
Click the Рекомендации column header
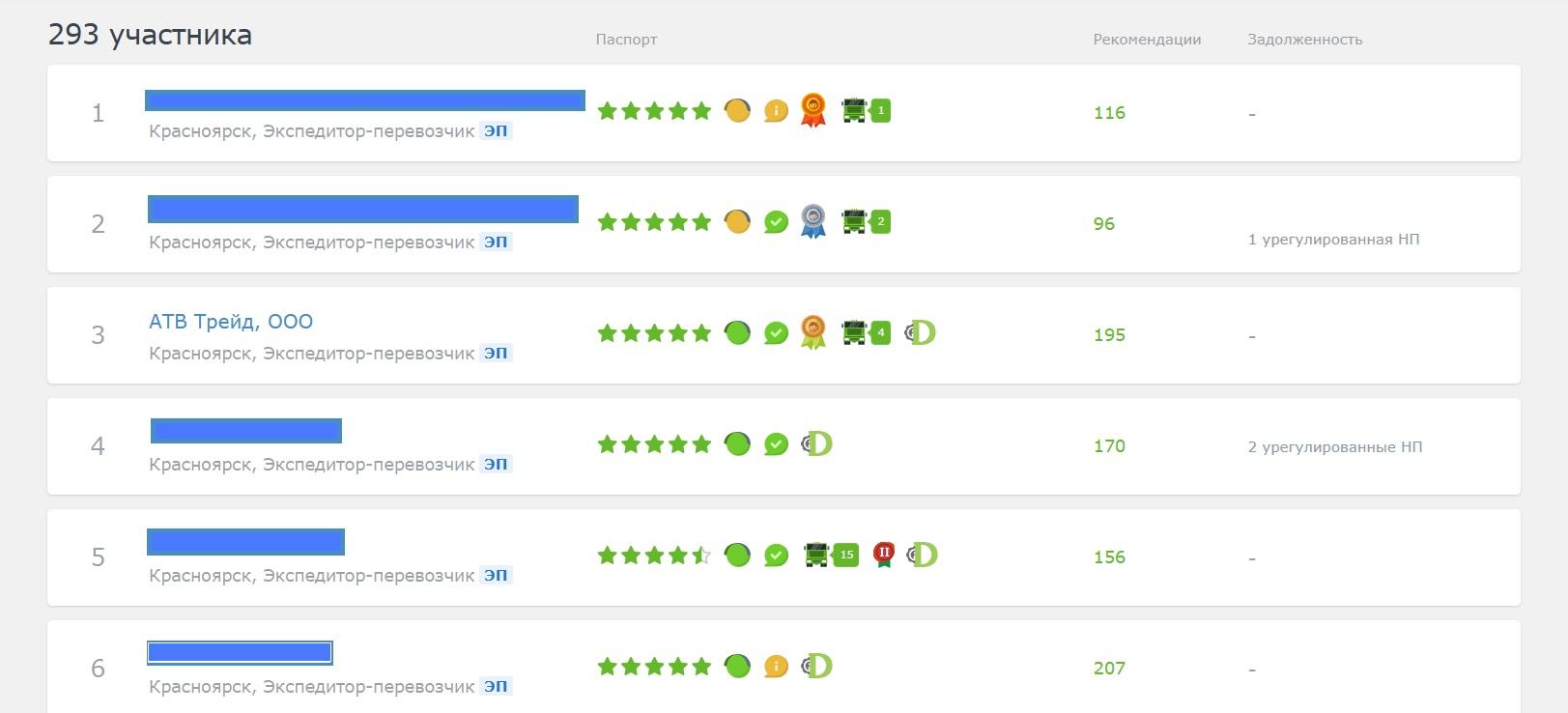click(1147, 40)
